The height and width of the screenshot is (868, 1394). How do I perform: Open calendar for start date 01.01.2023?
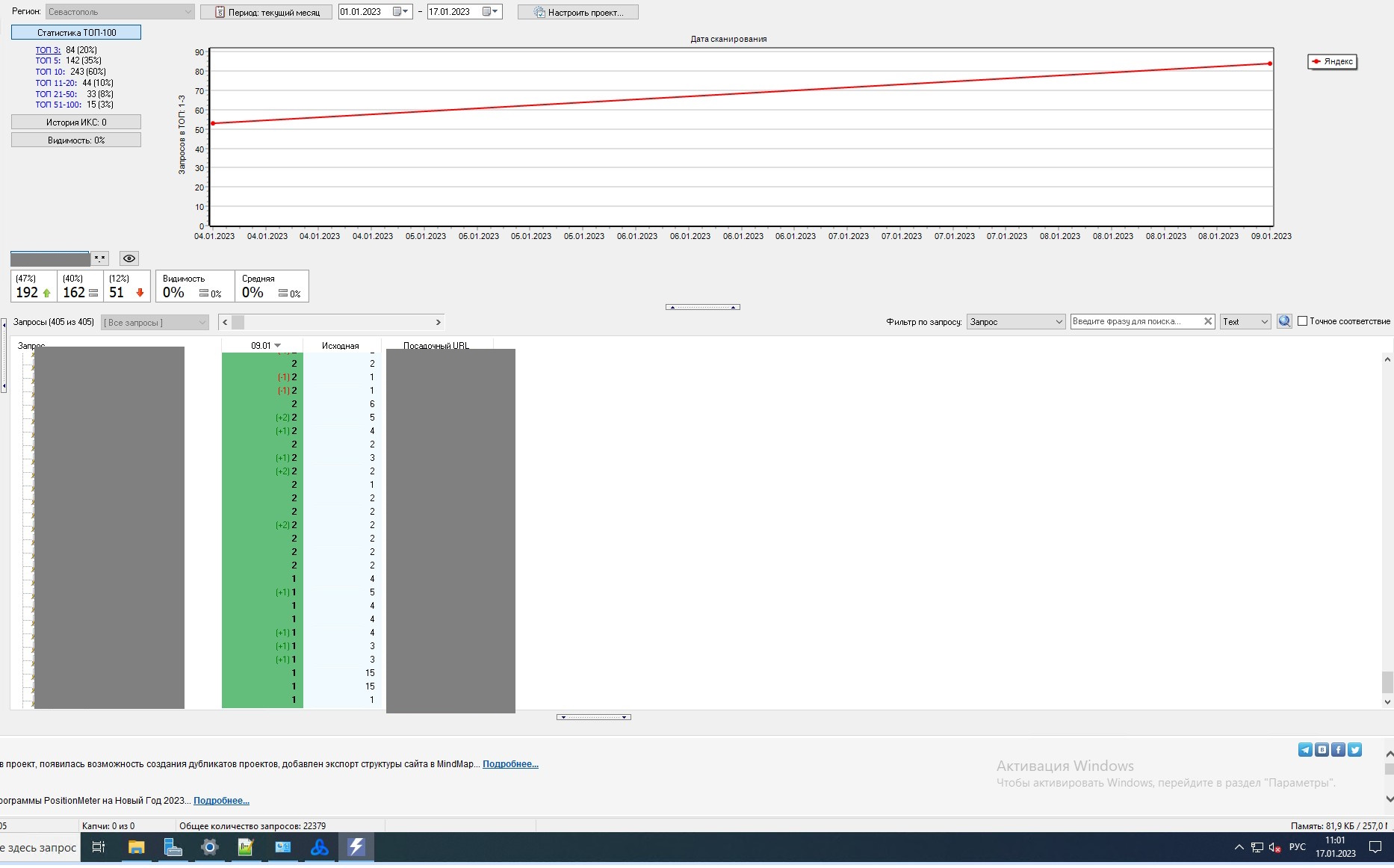pos(397,12)
